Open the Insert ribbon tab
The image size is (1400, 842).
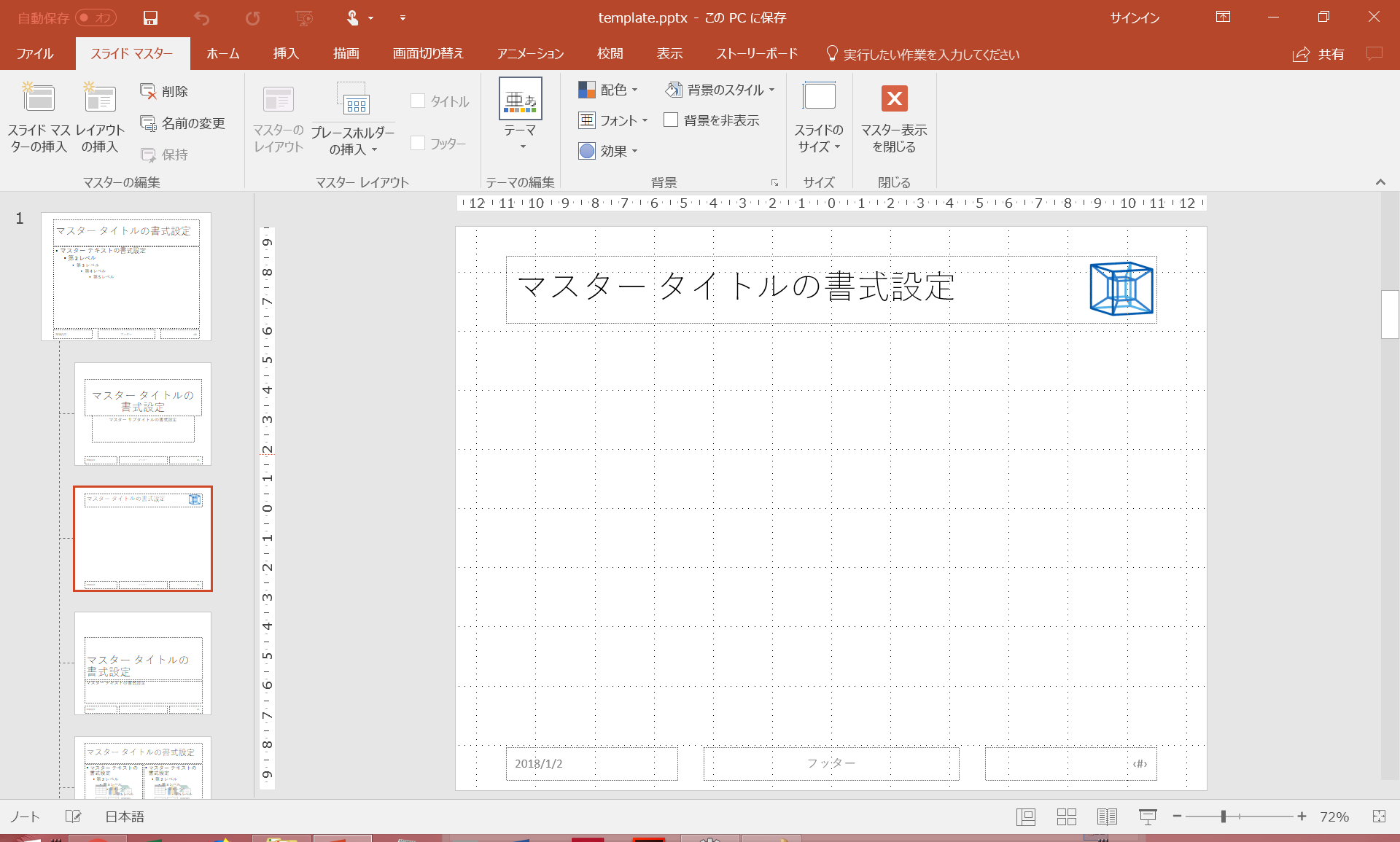(286, 53)
